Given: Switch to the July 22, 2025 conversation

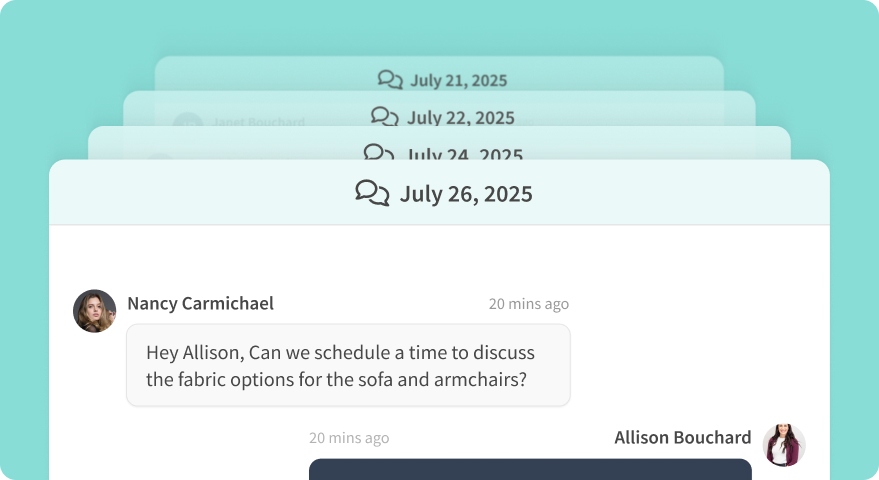Looking at the screenshot, I should point(460,117).
